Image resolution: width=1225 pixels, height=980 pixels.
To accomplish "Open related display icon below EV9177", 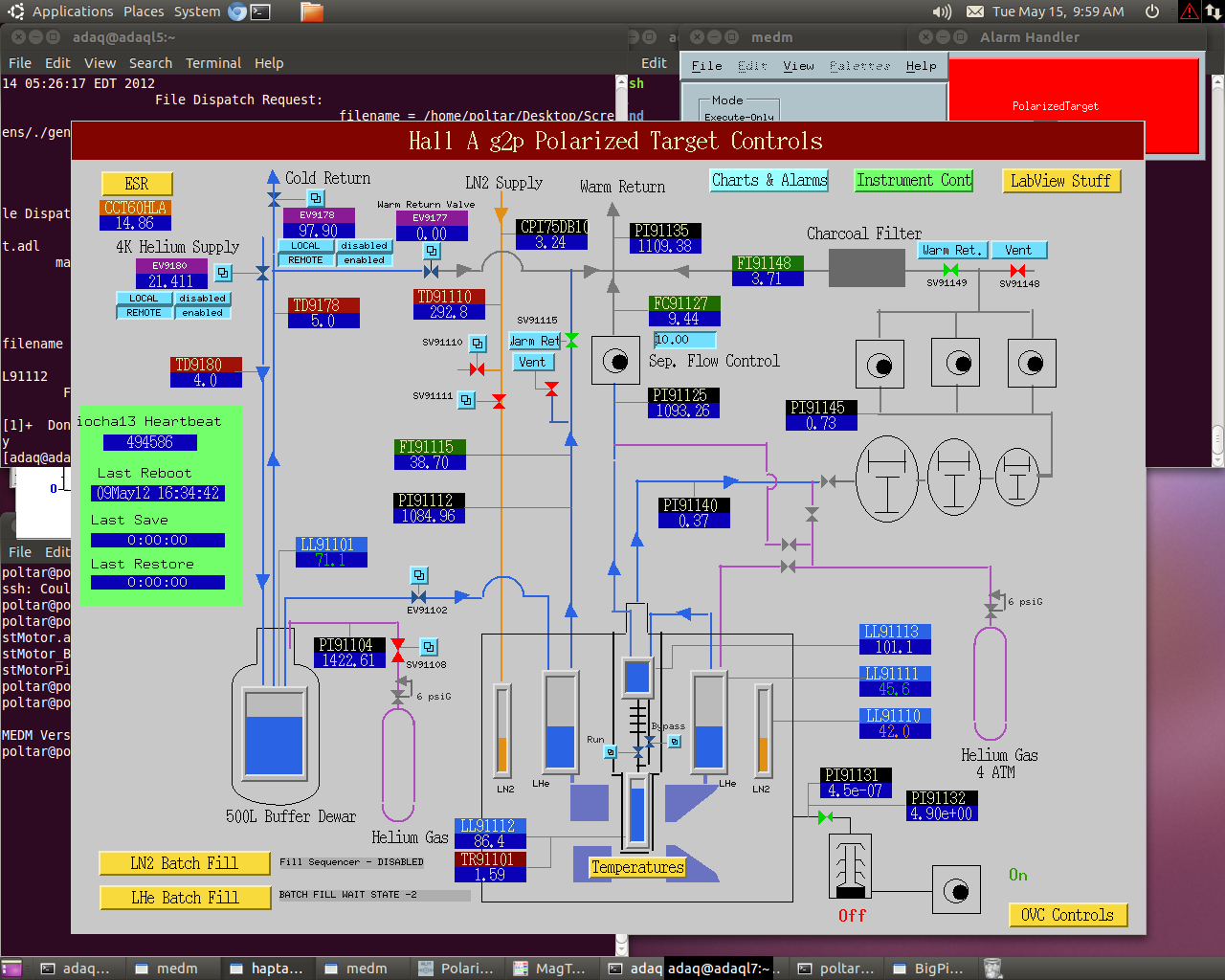I will click(x=432, y=251).
